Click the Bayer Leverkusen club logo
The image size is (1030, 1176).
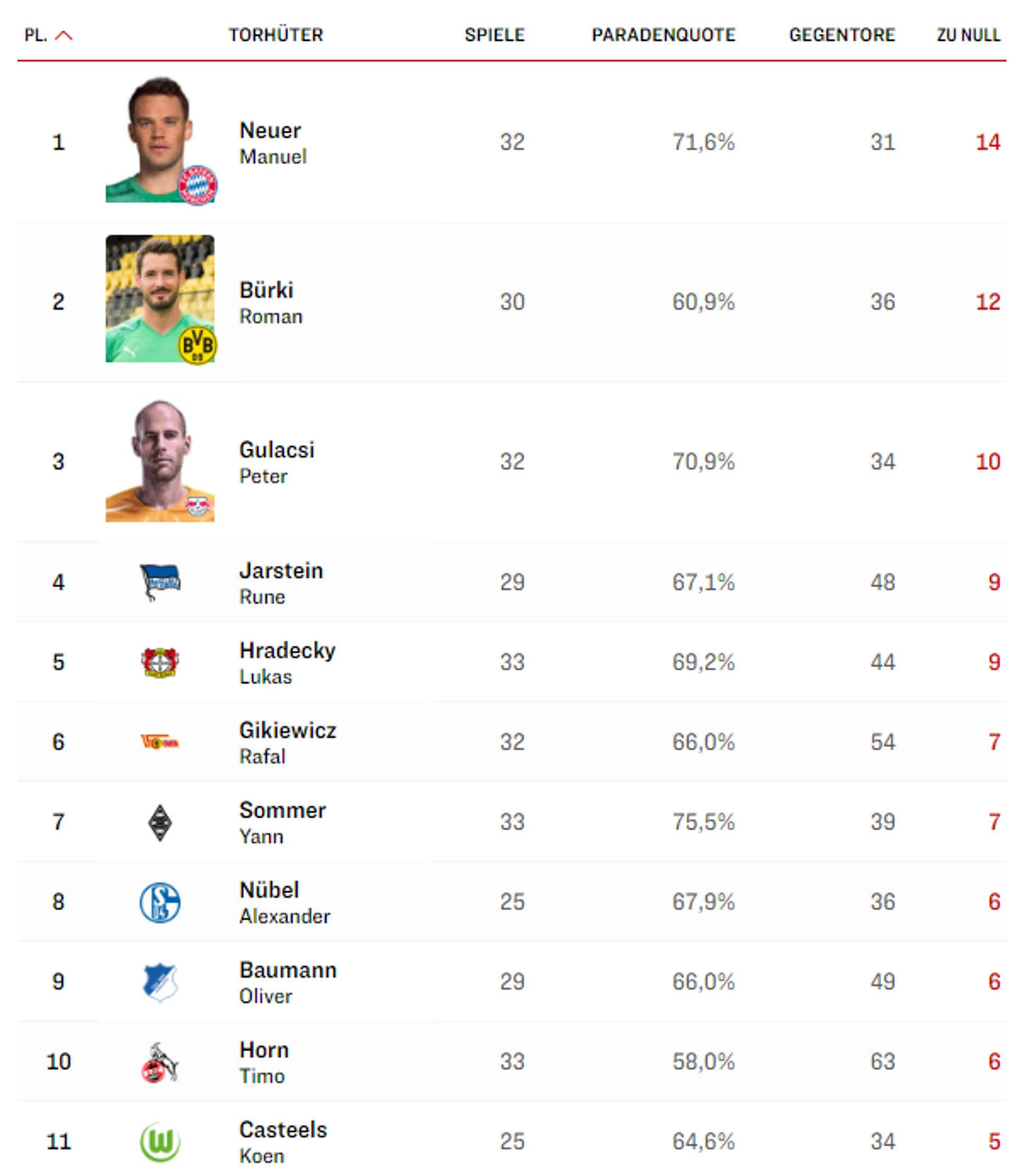159,662
